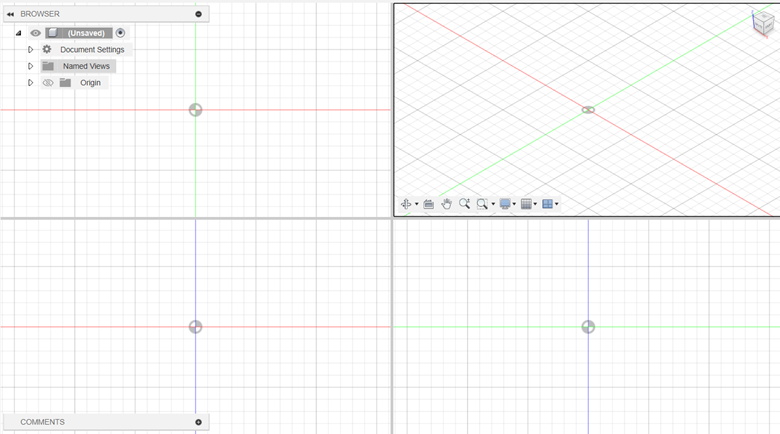Open the Grid and Snaps icon
This screenshot has height=434, width=780.
(526, 204)
